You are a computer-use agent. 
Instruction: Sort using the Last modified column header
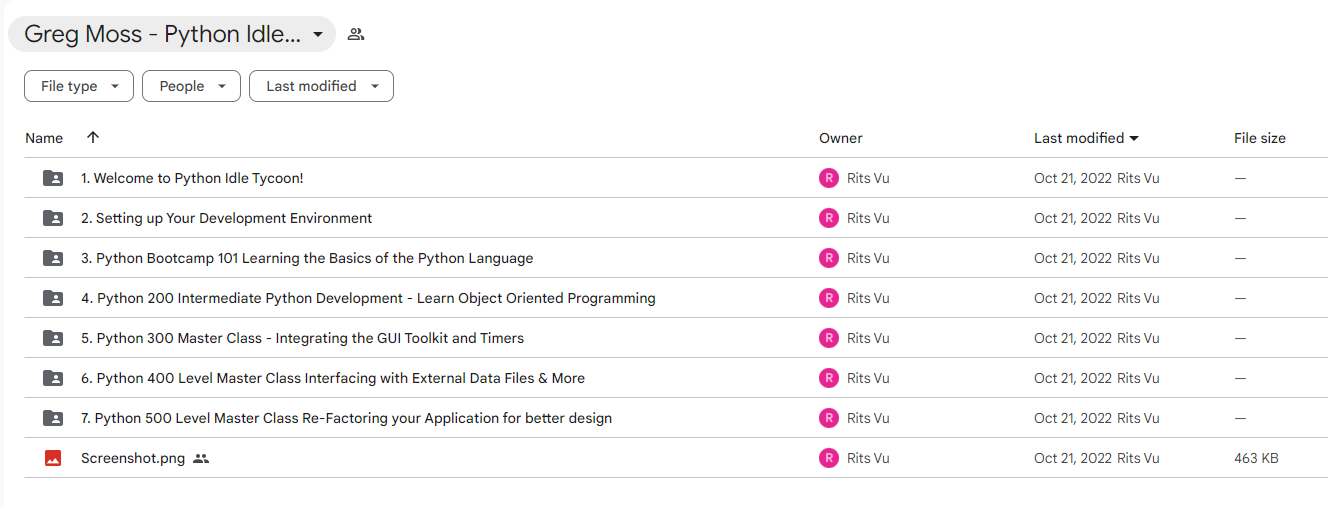pyautogui.click(x=1087, y=138)
